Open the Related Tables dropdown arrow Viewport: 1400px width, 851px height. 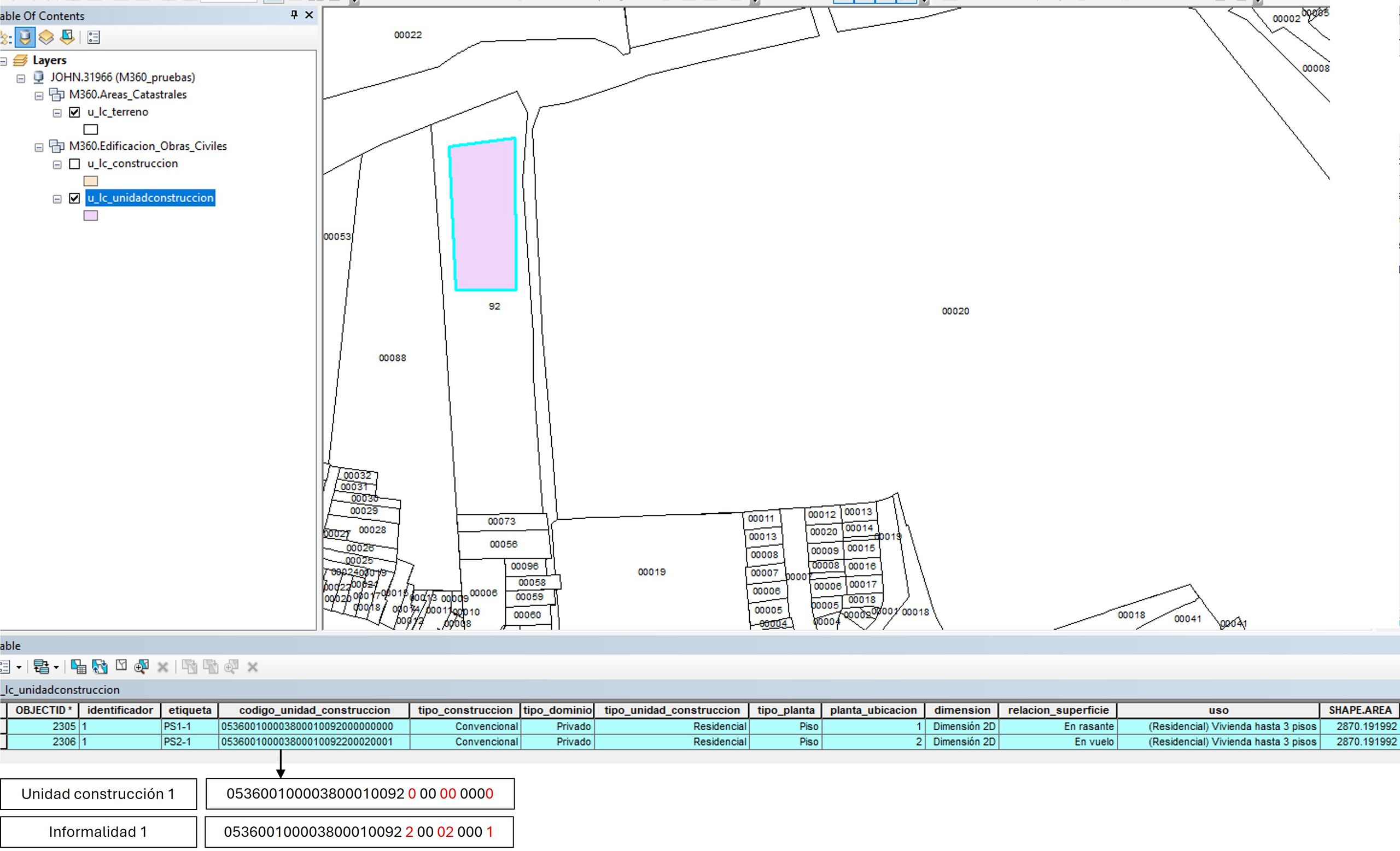56,667
